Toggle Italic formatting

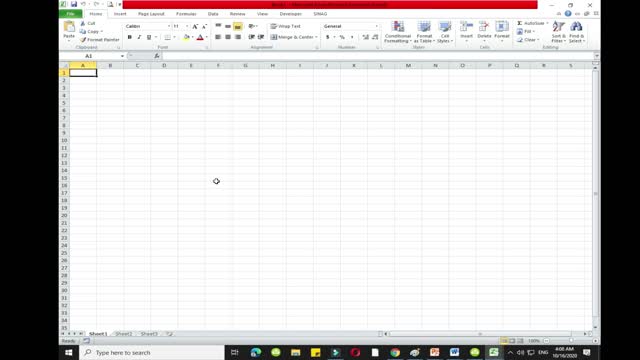139,37
